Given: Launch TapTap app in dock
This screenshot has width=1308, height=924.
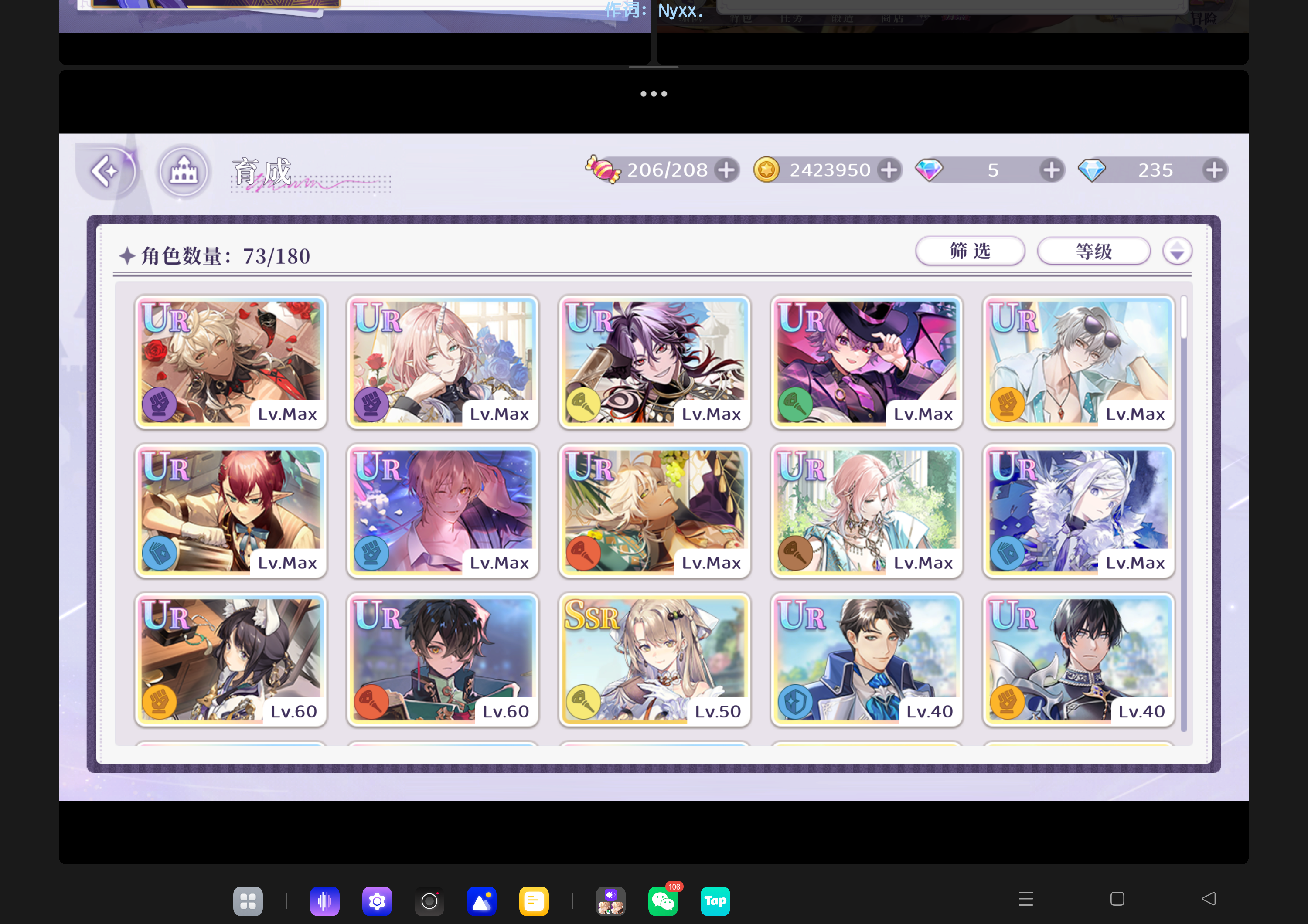Looking at the screenshot, I should pos(715,900).
